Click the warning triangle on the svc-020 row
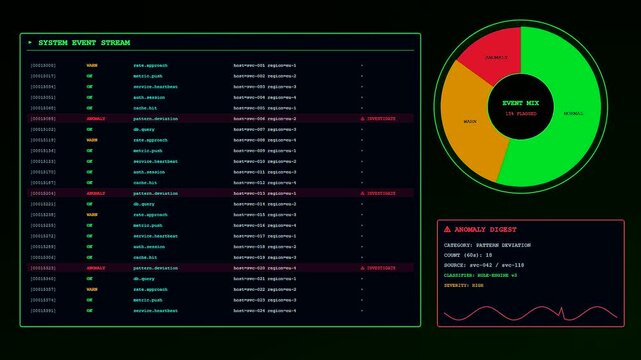641x360 pixels. tap(362, 268)
